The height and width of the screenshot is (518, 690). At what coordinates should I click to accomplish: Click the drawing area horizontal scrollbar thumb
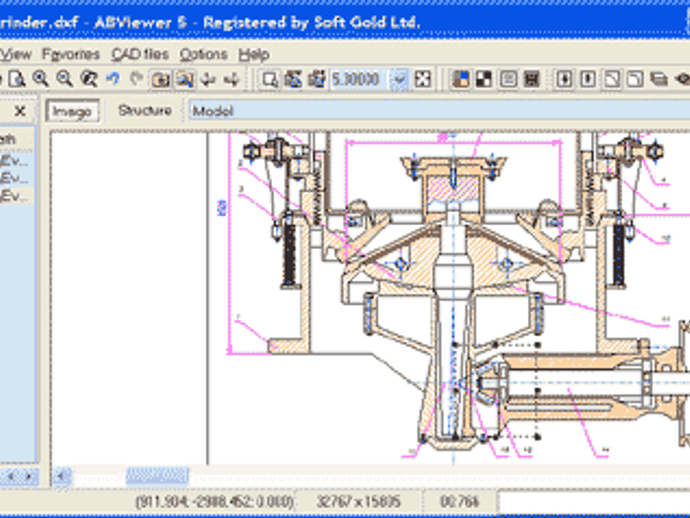[157, 476]
